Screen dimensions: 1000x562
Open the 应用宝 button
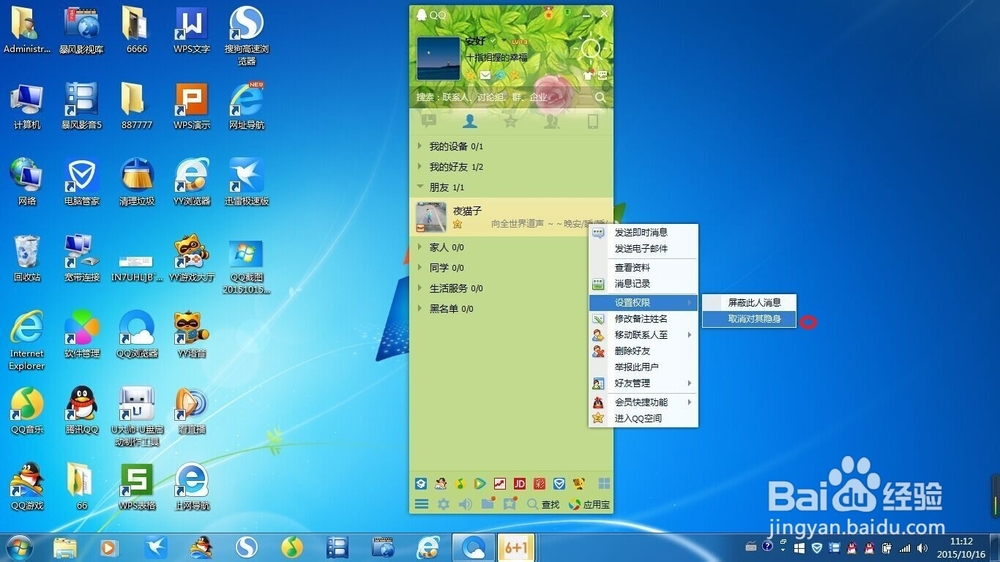click(x=589, y=504)
